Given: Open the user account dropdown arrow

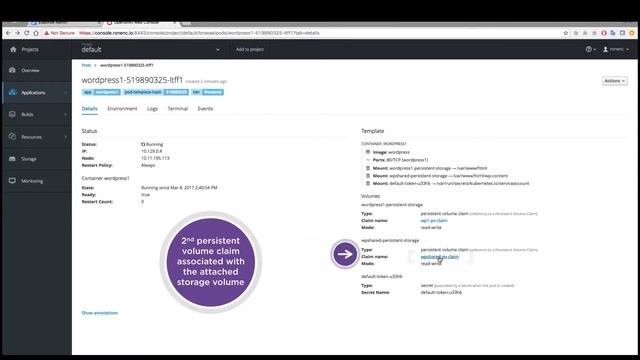Looking at the screenshot, I should (627, 49).
